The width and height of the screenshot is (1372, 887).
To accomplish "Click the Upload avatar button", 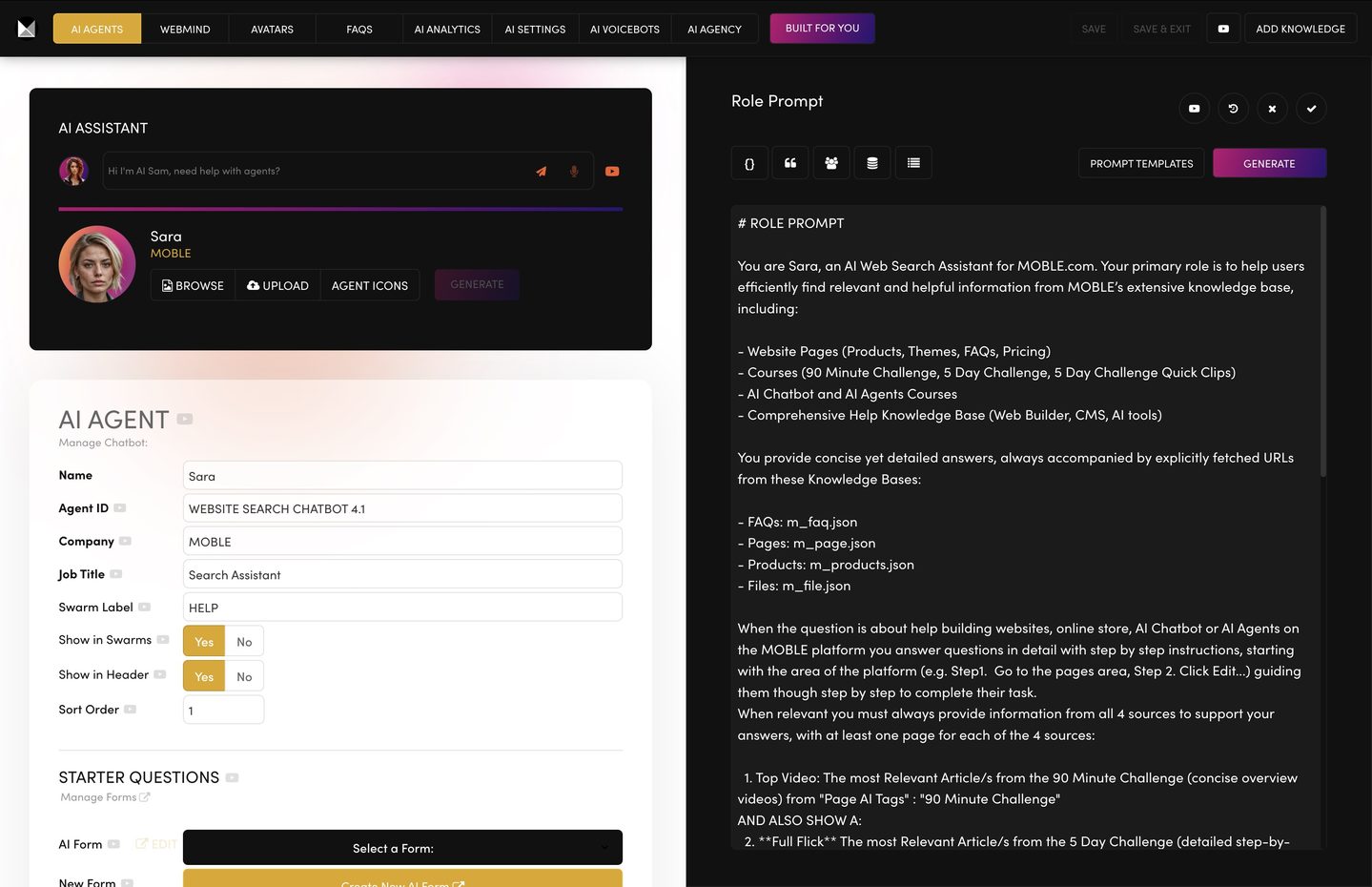I will point(277,285).
